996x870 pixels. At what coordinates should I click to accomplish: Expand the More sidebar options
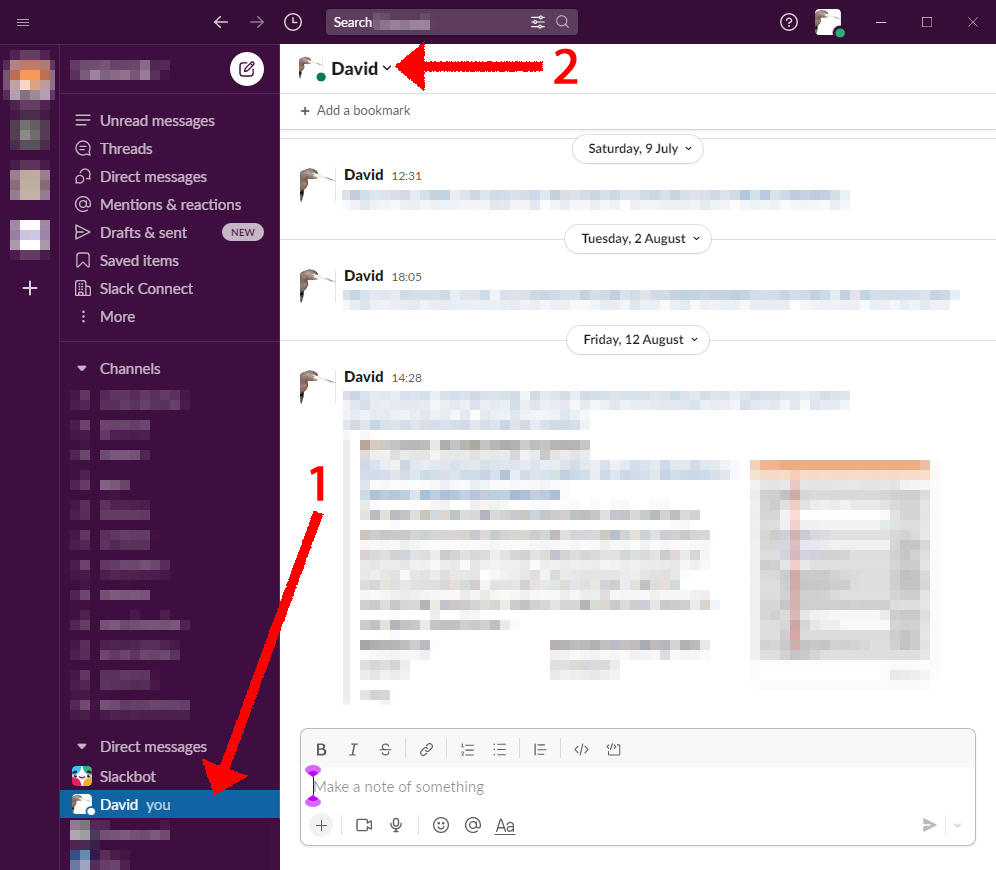(118, 316)
